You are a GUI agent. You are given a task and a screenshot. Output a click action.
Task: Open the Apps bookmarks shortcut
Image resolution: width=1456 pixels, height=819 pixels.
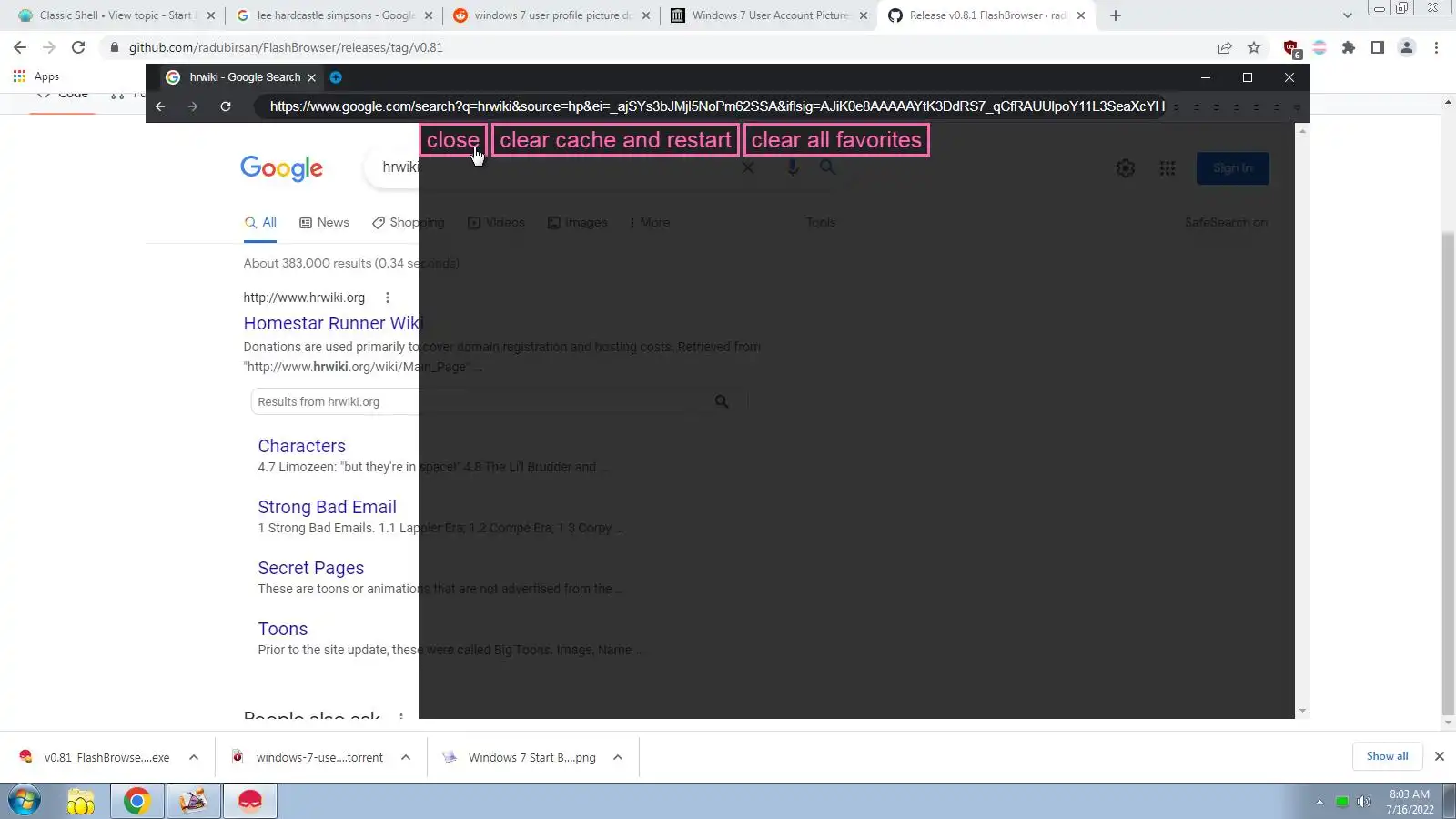click(x=36, y=76)
